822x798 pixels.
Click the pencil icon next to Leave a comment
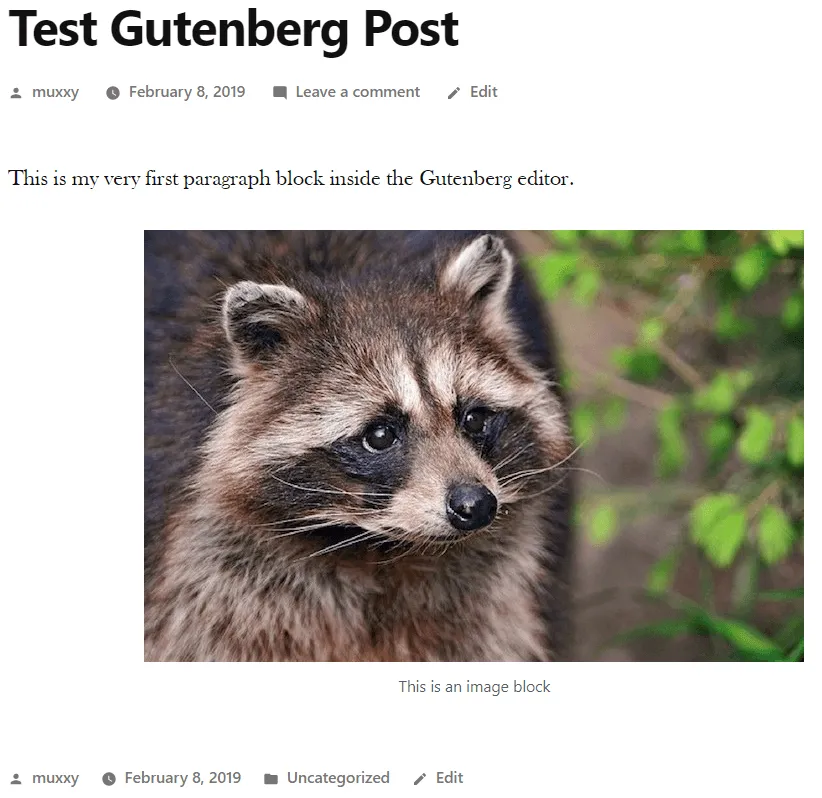(454, 93)
